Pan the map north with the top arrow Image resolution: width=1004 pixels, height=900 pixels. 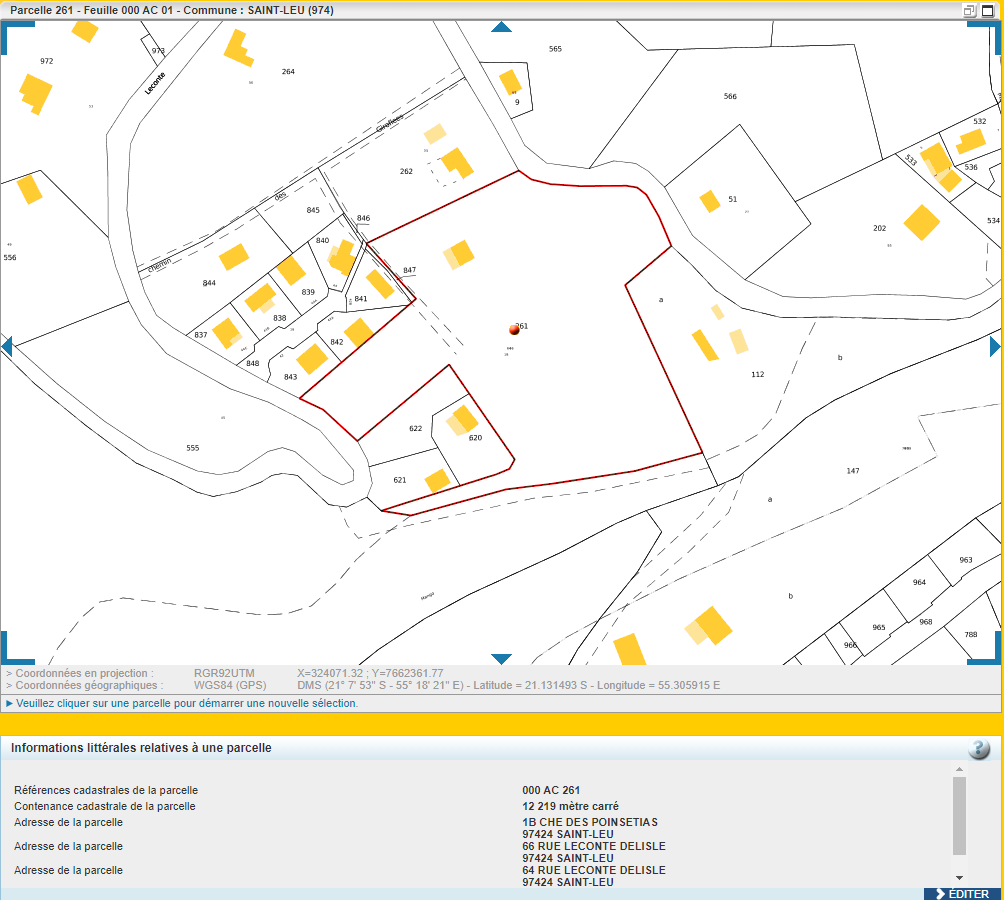[501, 27]
